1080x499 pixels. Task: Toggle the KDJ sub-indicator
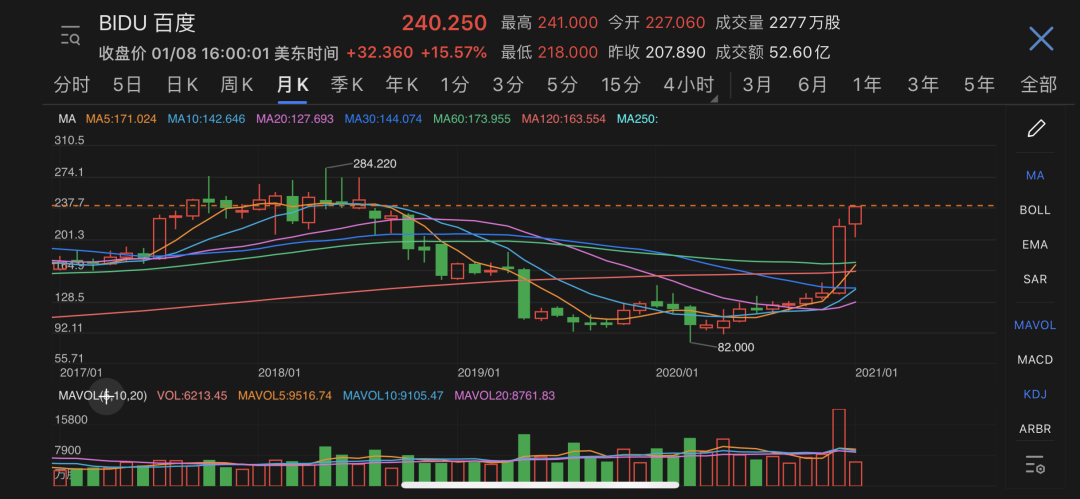(1035, 394)
